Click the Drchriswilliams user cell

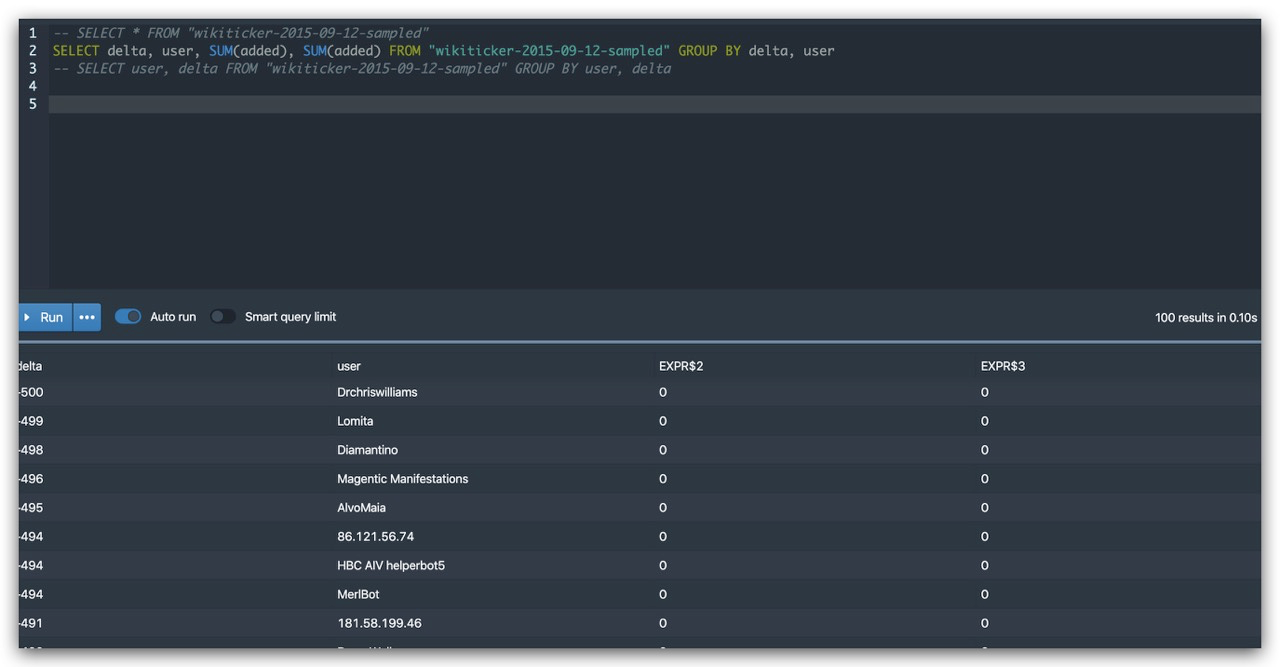(377, 392)
